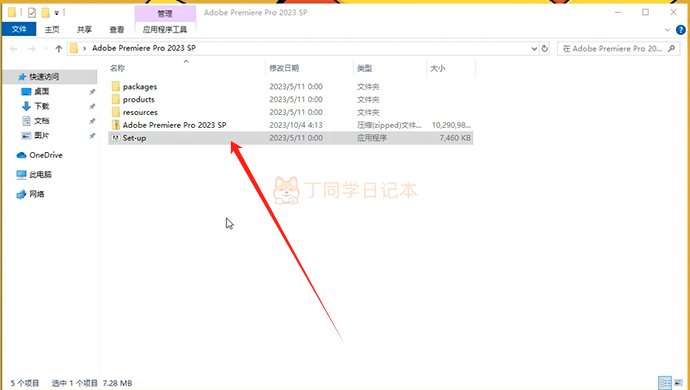The width and height of the screenshot is (690, 390).
Task: Click the 2023/10/4 4:13 date cell
Action: point(296,125)
